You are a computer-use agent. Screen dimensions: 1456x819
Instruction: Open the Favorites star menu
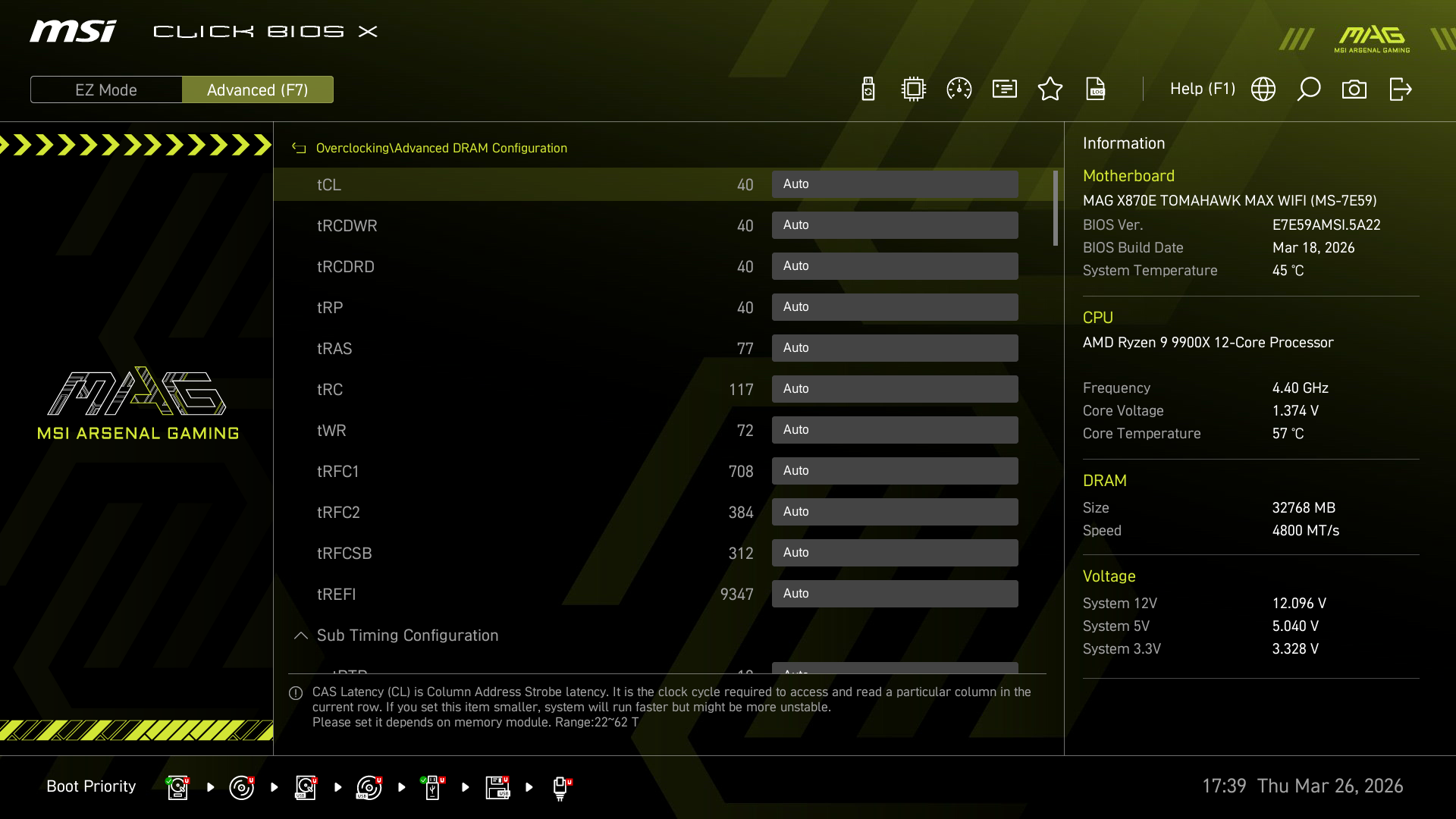click(x=1050, y=89)
